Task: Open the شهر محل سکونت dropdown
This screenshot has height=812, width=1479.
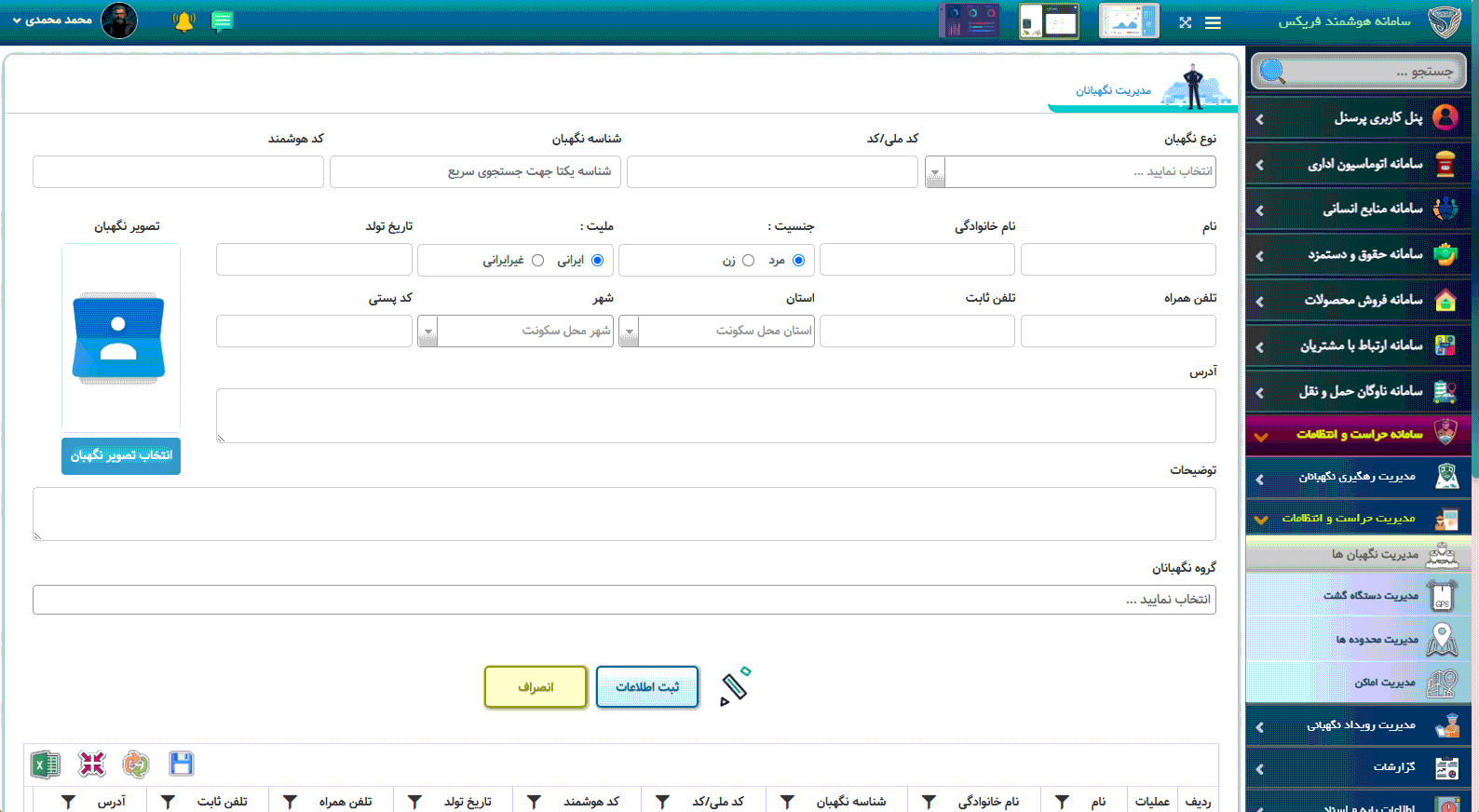Action: [427, 332]
